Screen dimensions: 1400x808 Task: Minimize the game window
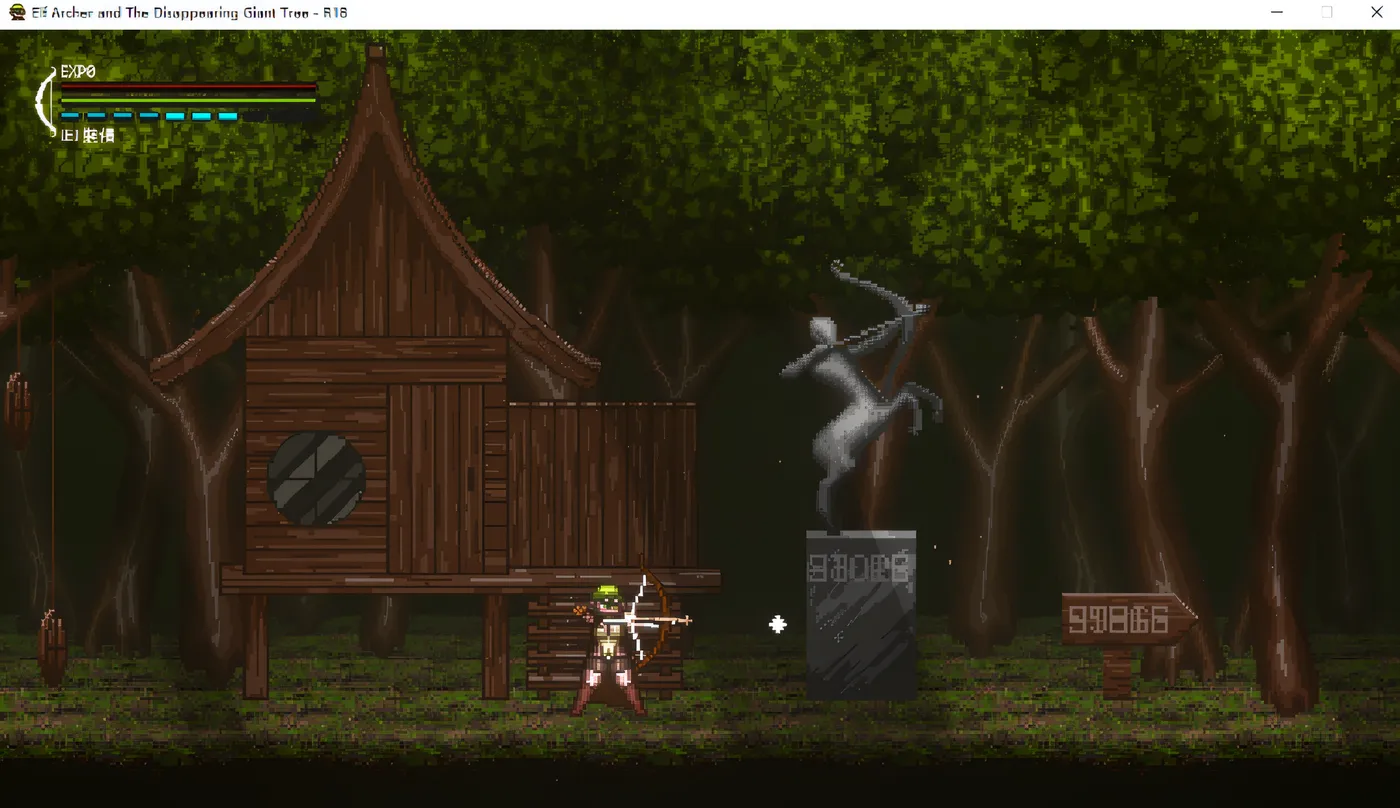click(1277, 13)
